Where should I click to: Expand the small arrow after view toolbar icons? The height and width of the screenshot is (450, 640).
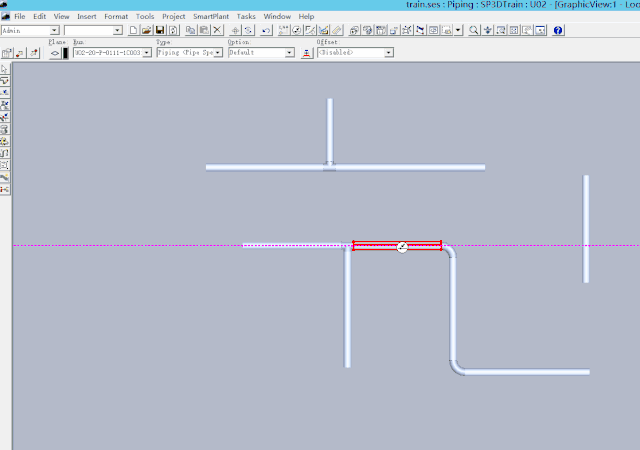pos(458,30)
